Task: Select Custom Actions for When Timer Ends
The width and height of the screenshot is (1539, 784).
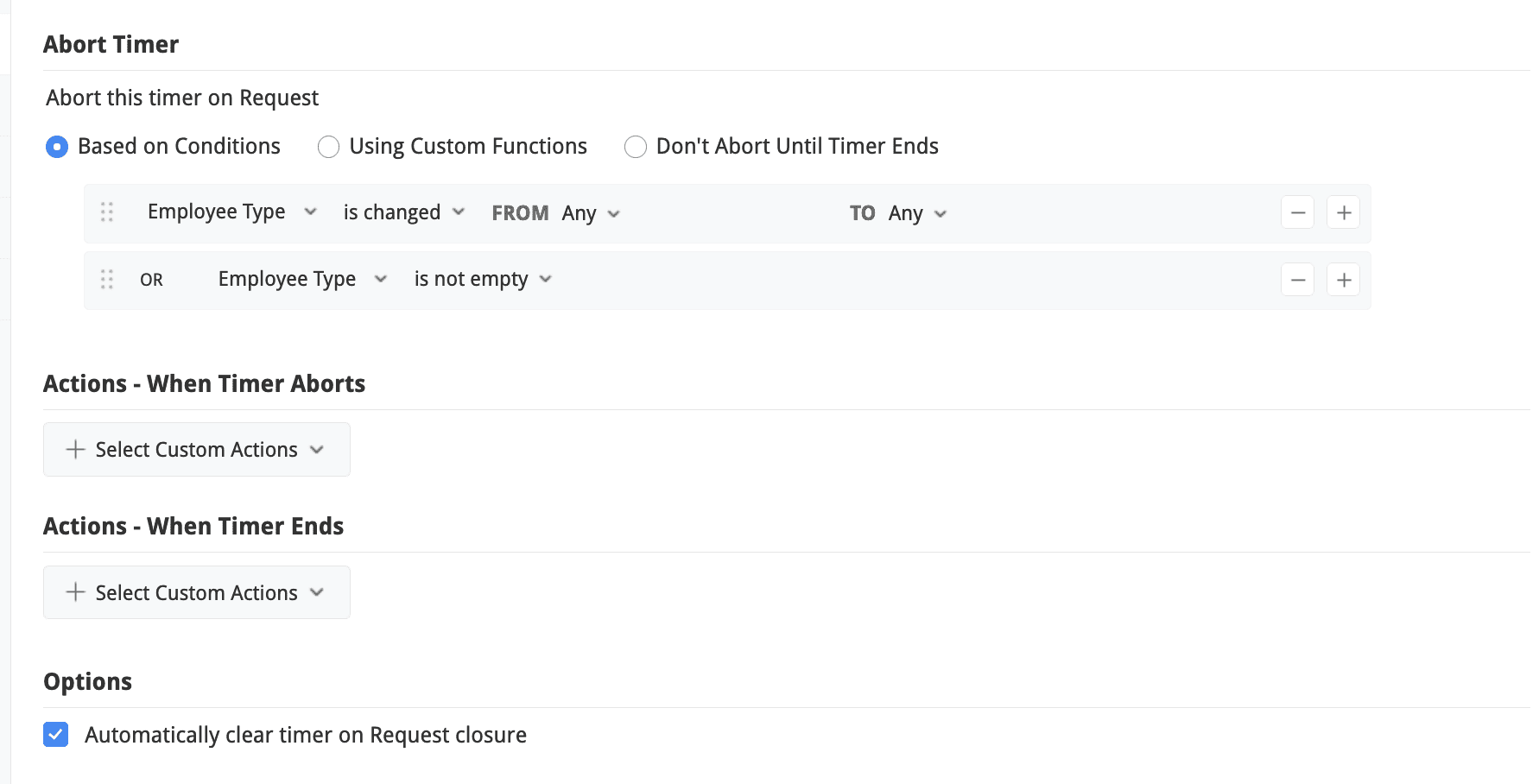Action: 196,592
